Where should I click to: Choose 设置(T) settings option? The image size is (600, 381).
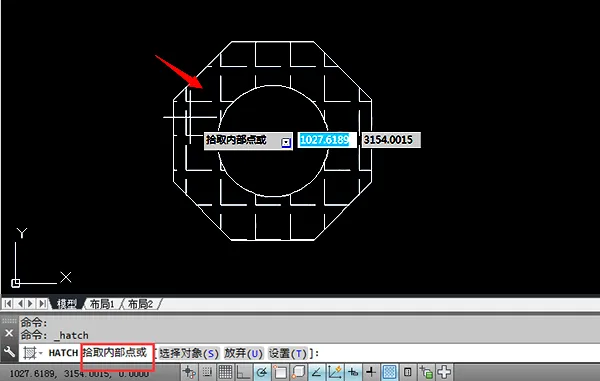coord(288,353)
